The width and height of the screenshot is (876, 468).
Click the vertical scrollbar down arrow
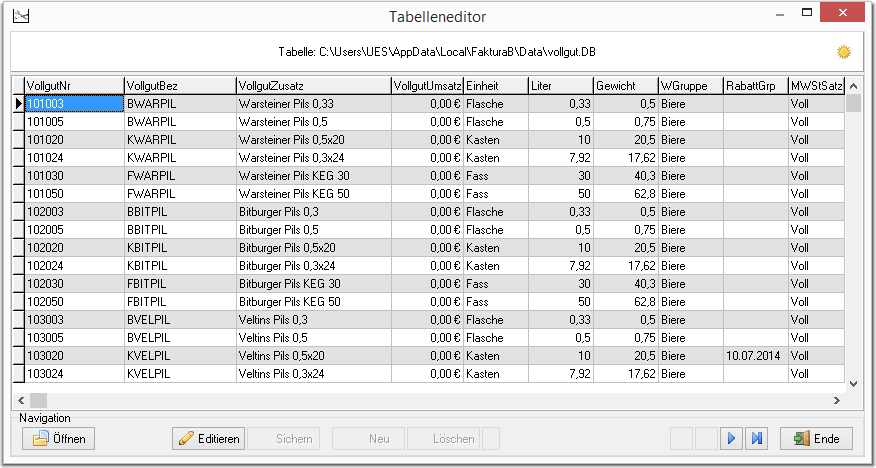click(853, 384)
